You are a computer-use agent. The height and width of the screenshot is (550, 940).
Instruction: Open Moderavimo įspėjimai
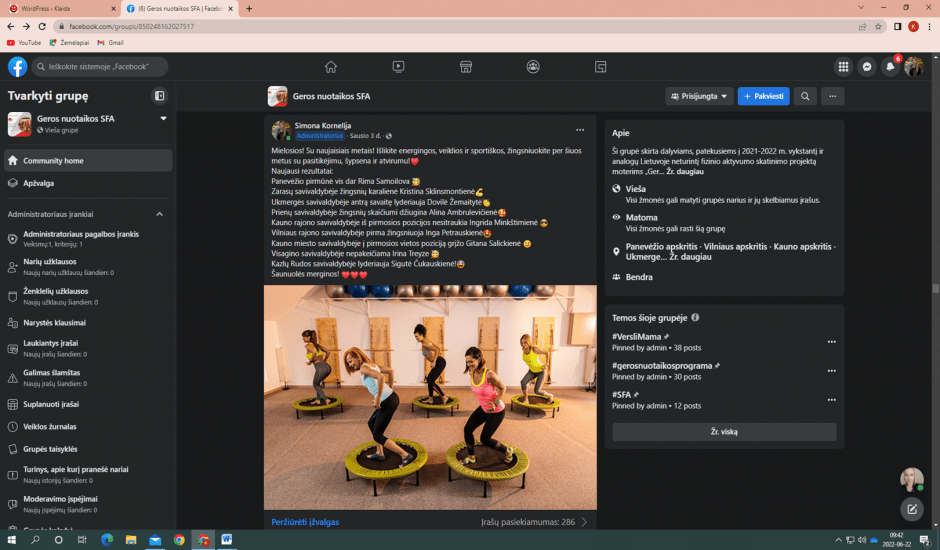pyautogui.click(x=88, y=504)
